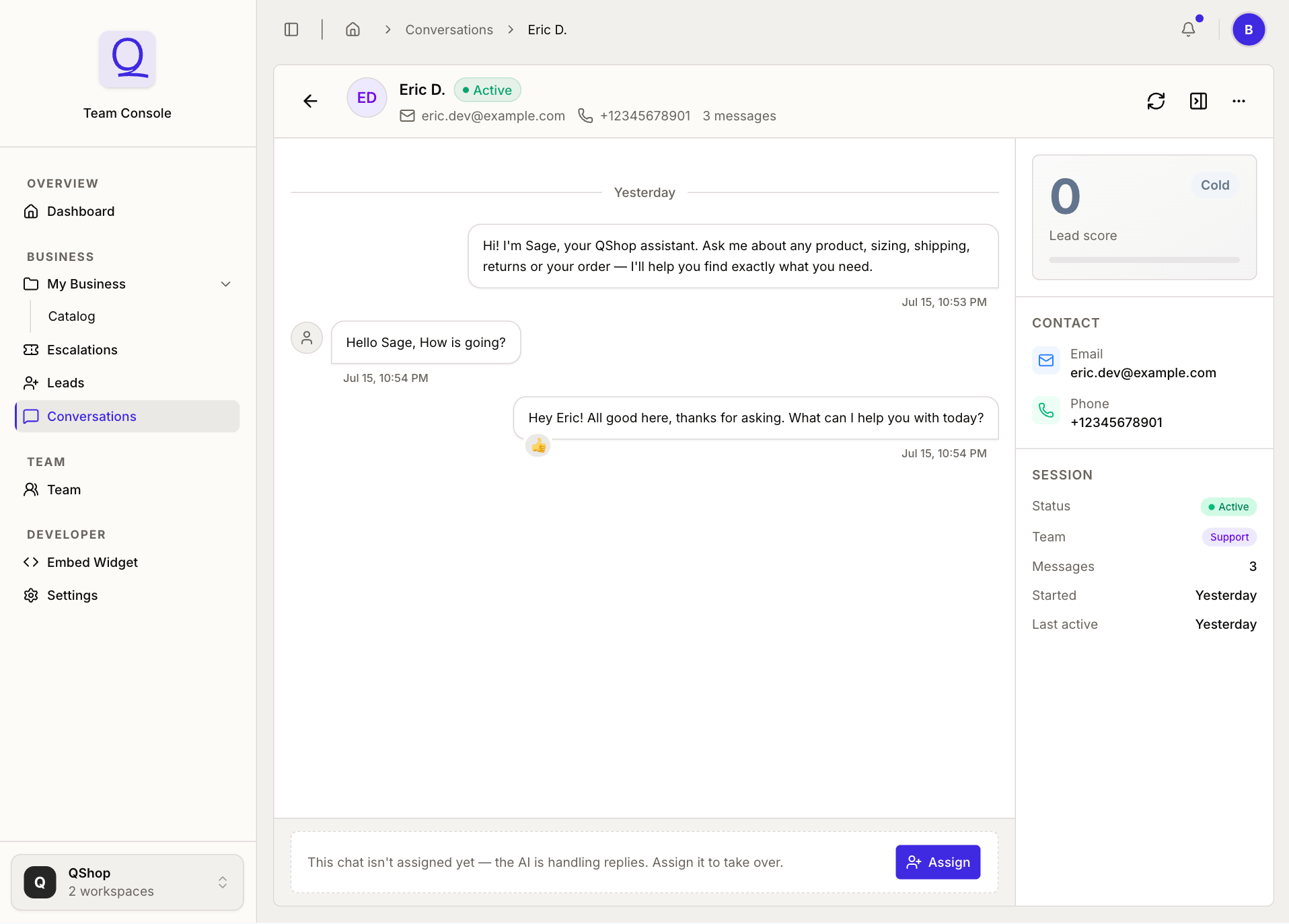The height and width of the screenshot is (924, 1289).
Task: Click the user avatar beside Hello message
Action: [307, 338]
